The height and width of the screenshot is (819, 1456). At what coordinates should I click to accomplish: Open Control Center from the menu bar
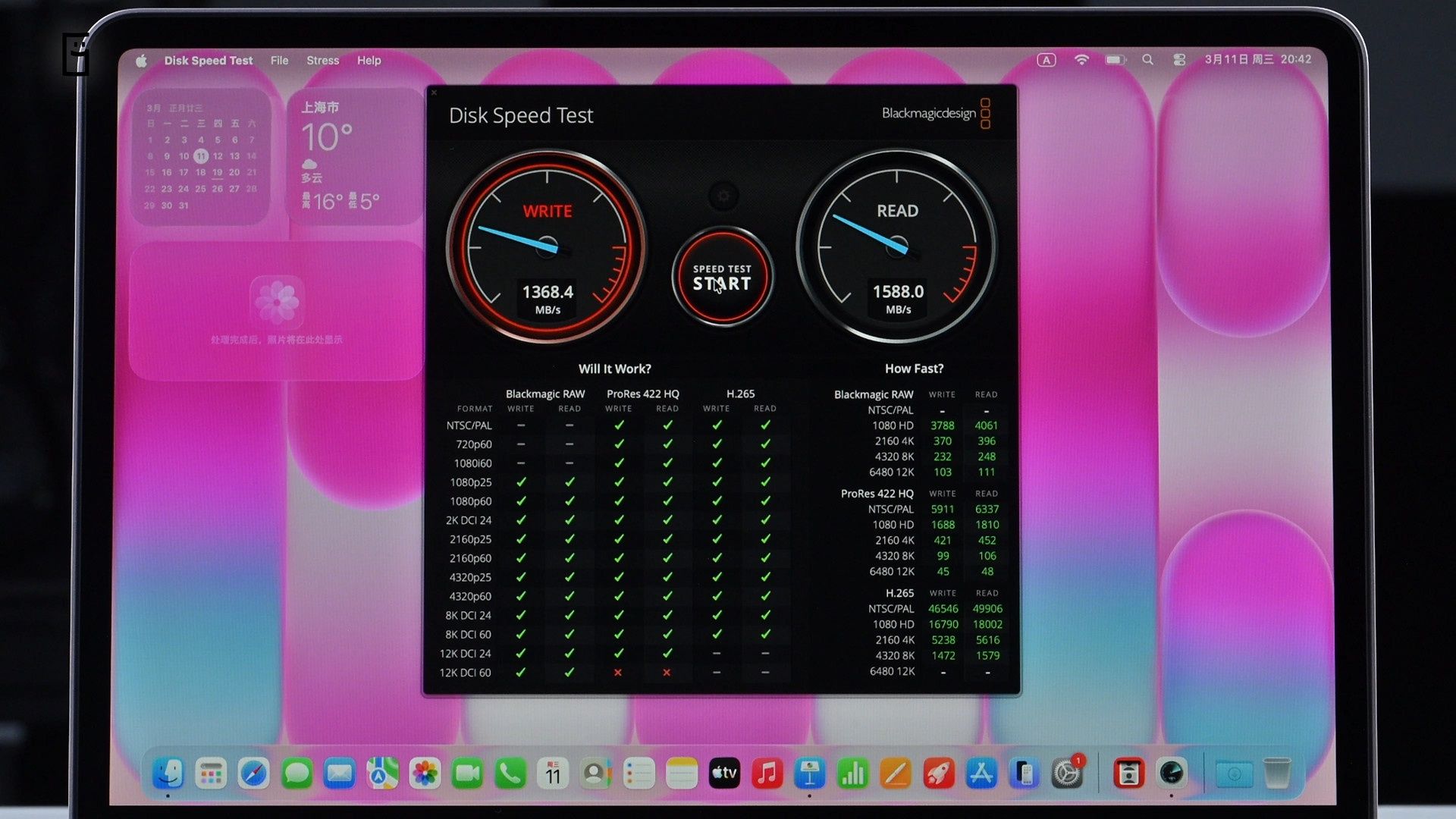pos(1179,60)
